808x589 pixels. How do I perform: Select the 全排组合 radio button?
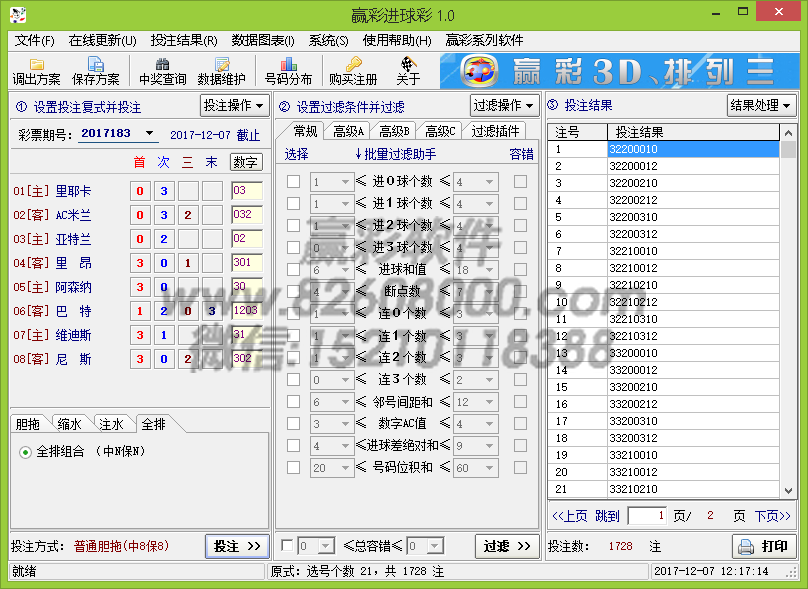click(25, 452)
